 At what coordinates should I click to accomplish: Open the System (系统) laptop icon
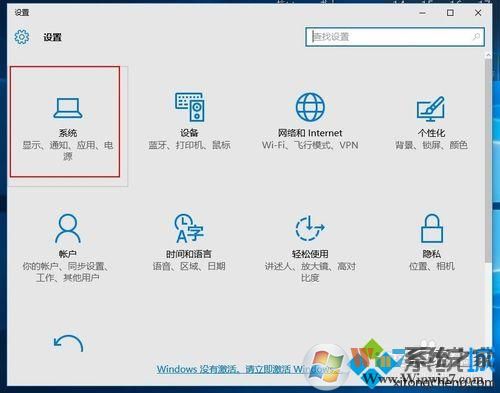68,108
